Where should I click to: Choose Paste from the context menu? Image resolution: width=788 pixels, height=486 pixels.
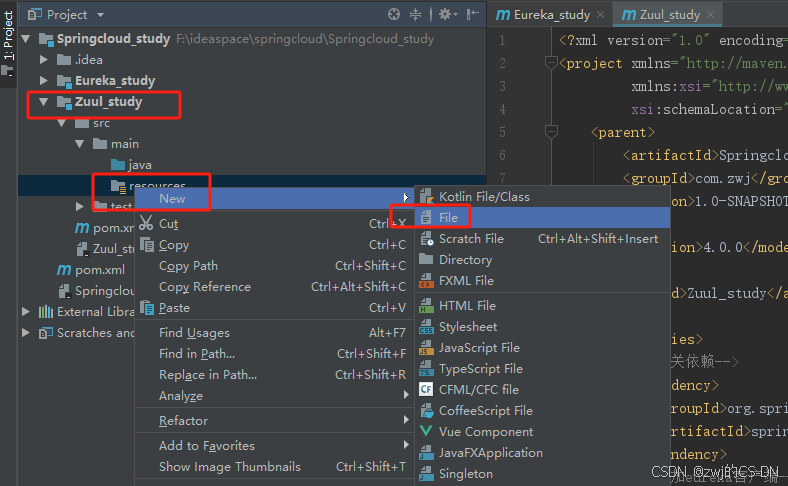click(274, 308)
